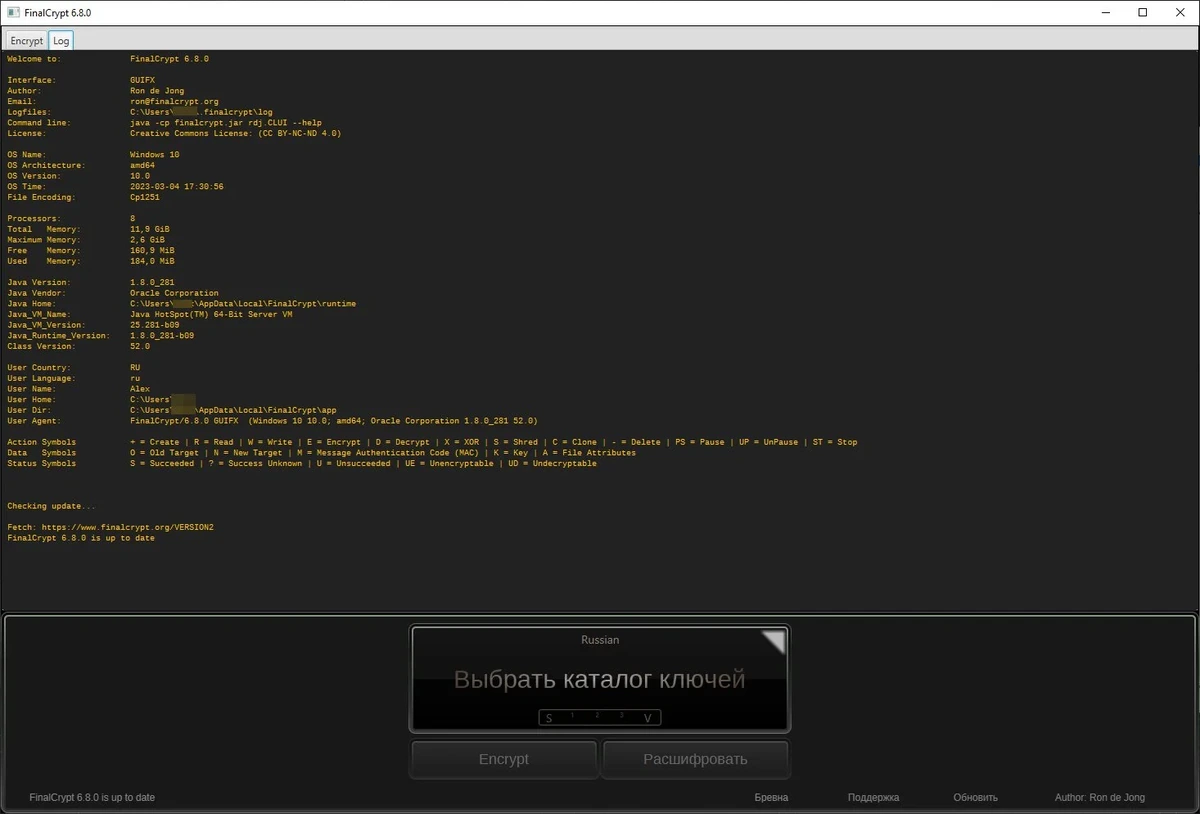Click the Oracle Corporation Java Vendor value
This screenshot has width=1200, height=814.
pyautogui.click(x=174, y=294)
